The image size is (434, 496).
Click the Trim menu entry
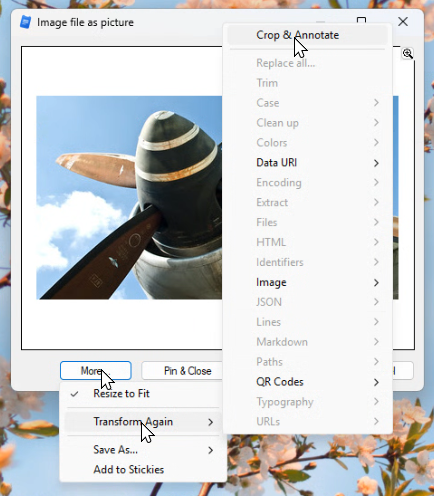307,83
